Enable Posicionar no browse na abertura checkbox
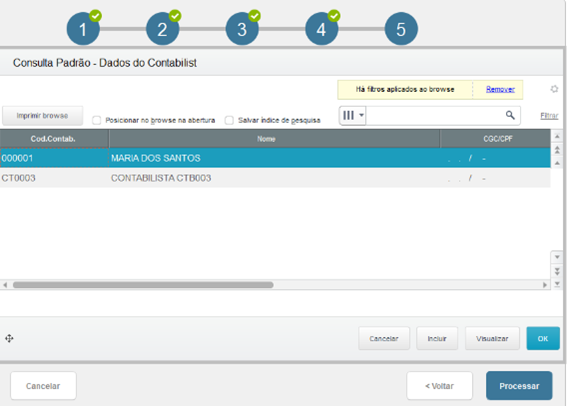This screenshot has height=406, width=567. 97,120
